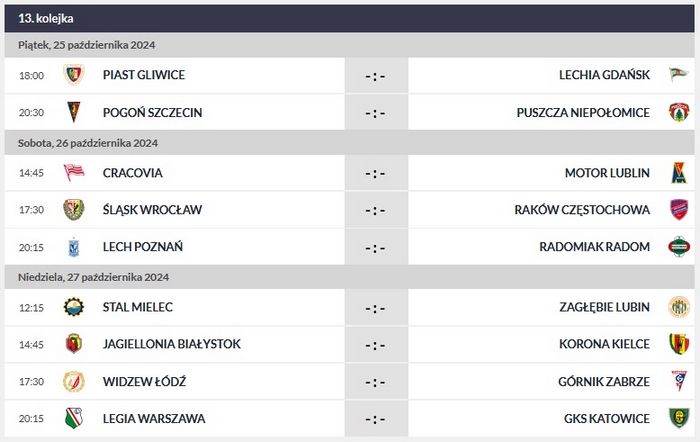
Task: Click the Sobota, 26 października 2024 date header
Action: [x=88, y=143]
